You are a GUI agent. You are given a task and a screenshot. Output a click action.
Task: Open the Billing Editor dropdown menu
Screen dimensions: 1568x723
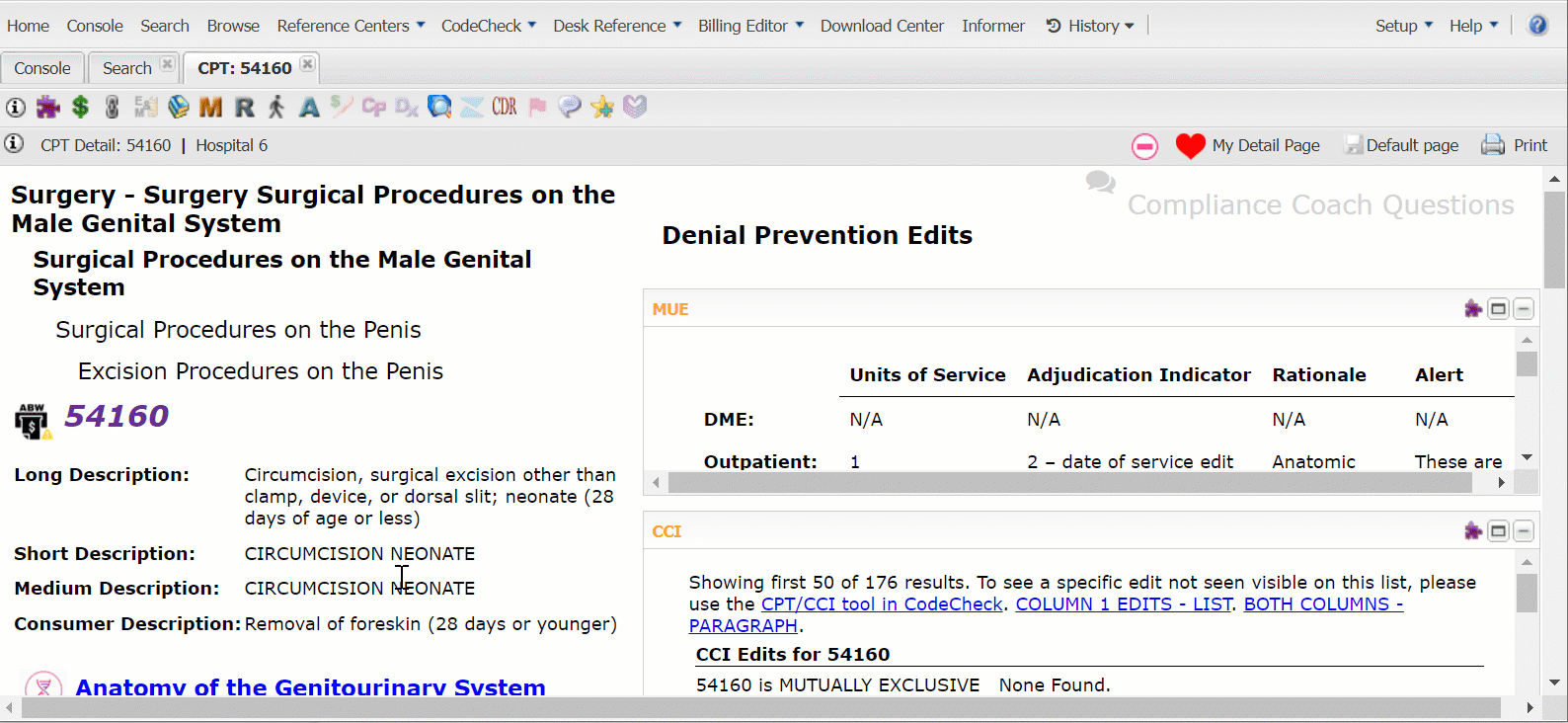click(x=750, y=26)
